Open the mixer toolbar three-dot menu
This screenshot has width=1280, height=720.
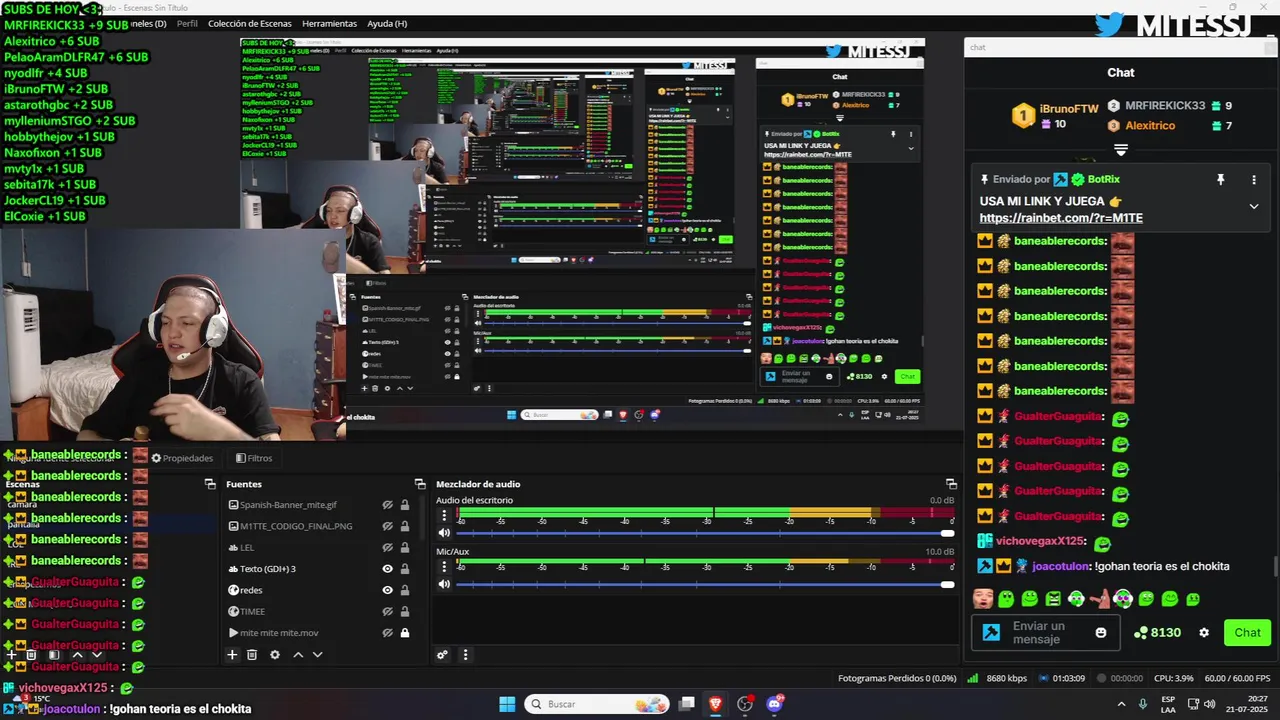pos(465,655)
